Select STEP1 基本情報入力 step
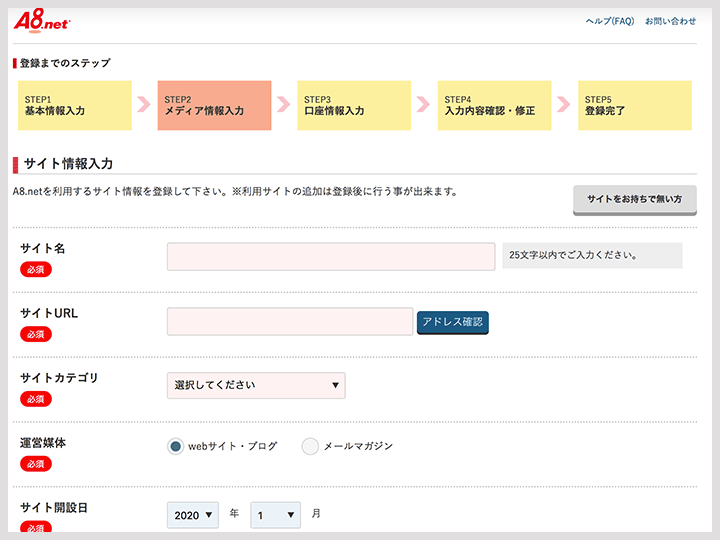The height and width of the screenshot is (540, 720). tap(74, 106)
